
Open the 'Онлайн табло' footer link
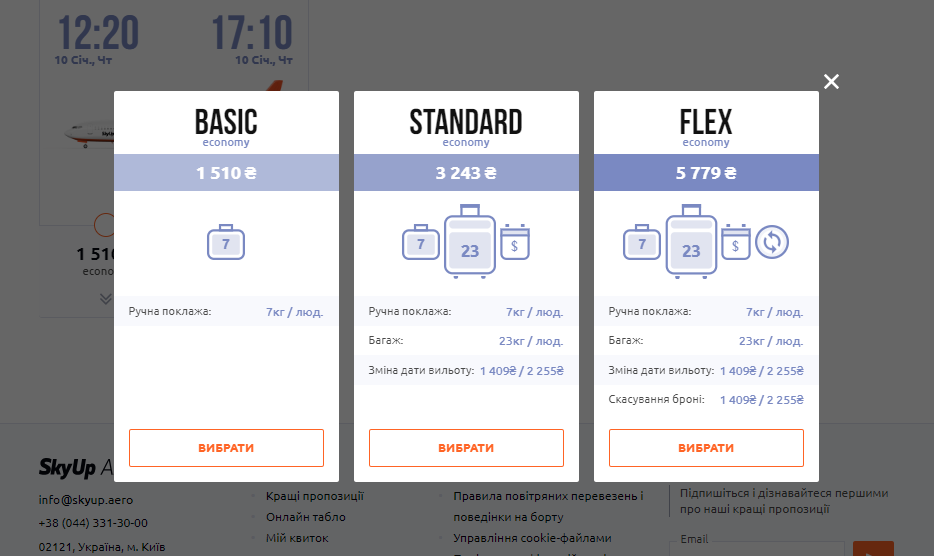(305, 517)
